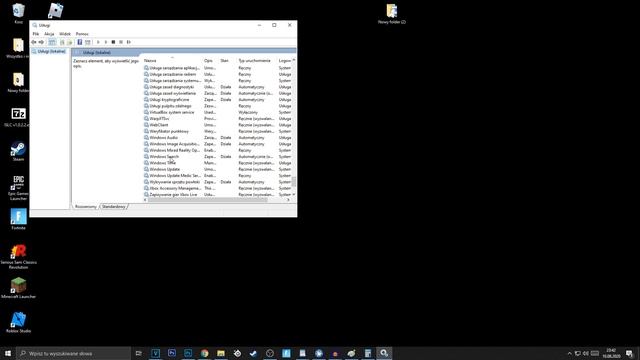Click the taskbar search box
The height and width of the screenshot is (360, 640).
pos(74,353)
